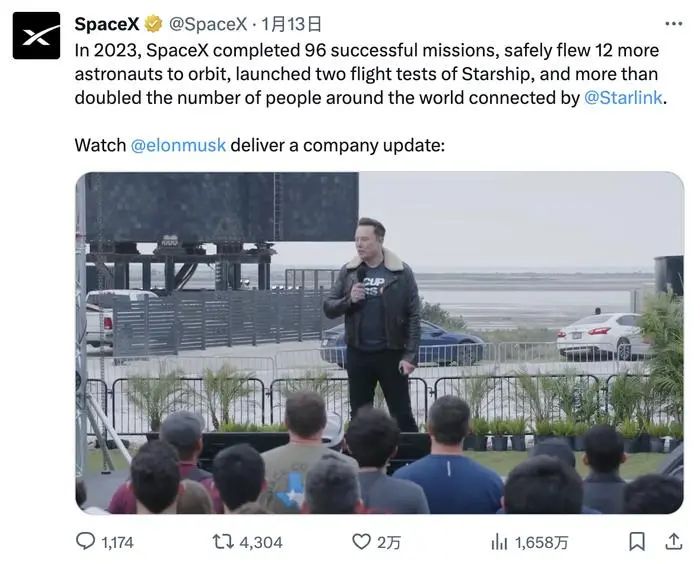
Task: Click the SpaceX display name
Action: 107,23
